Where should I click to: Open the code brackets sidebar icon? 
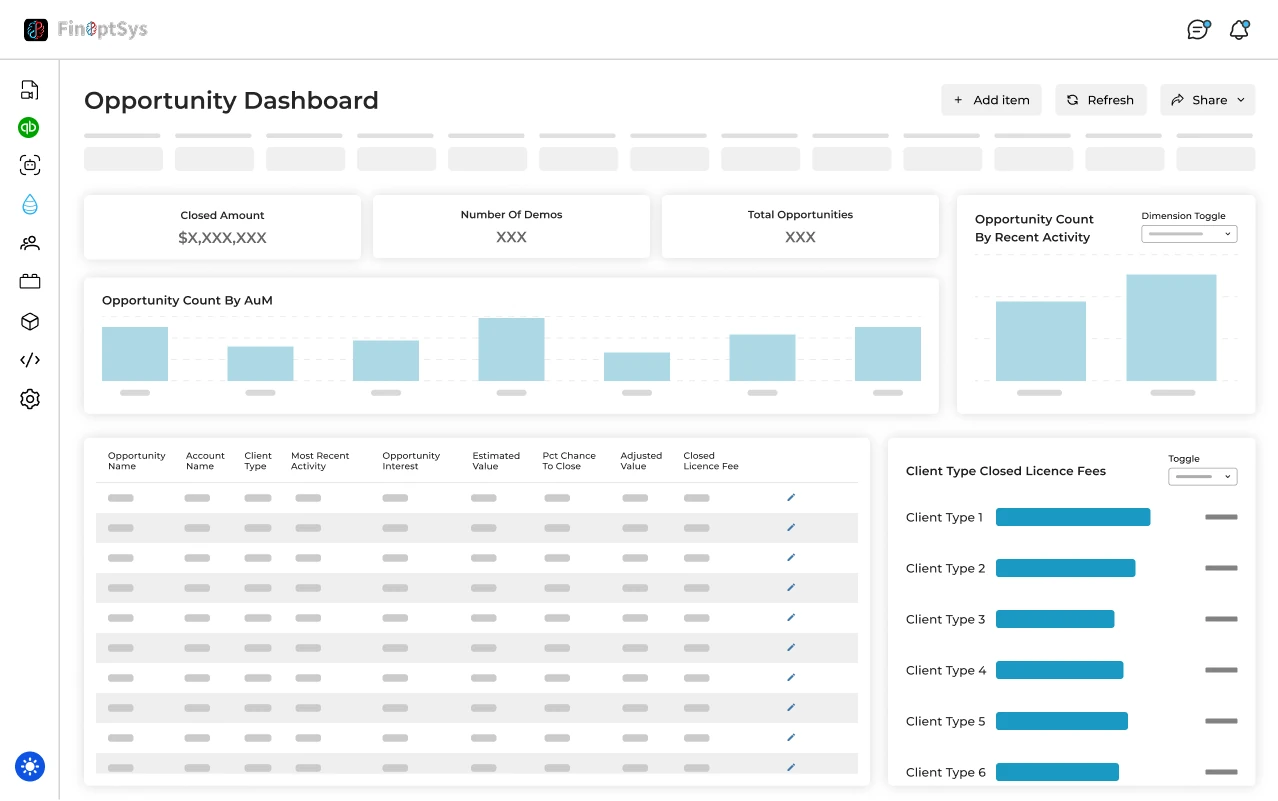click(30, 360)
